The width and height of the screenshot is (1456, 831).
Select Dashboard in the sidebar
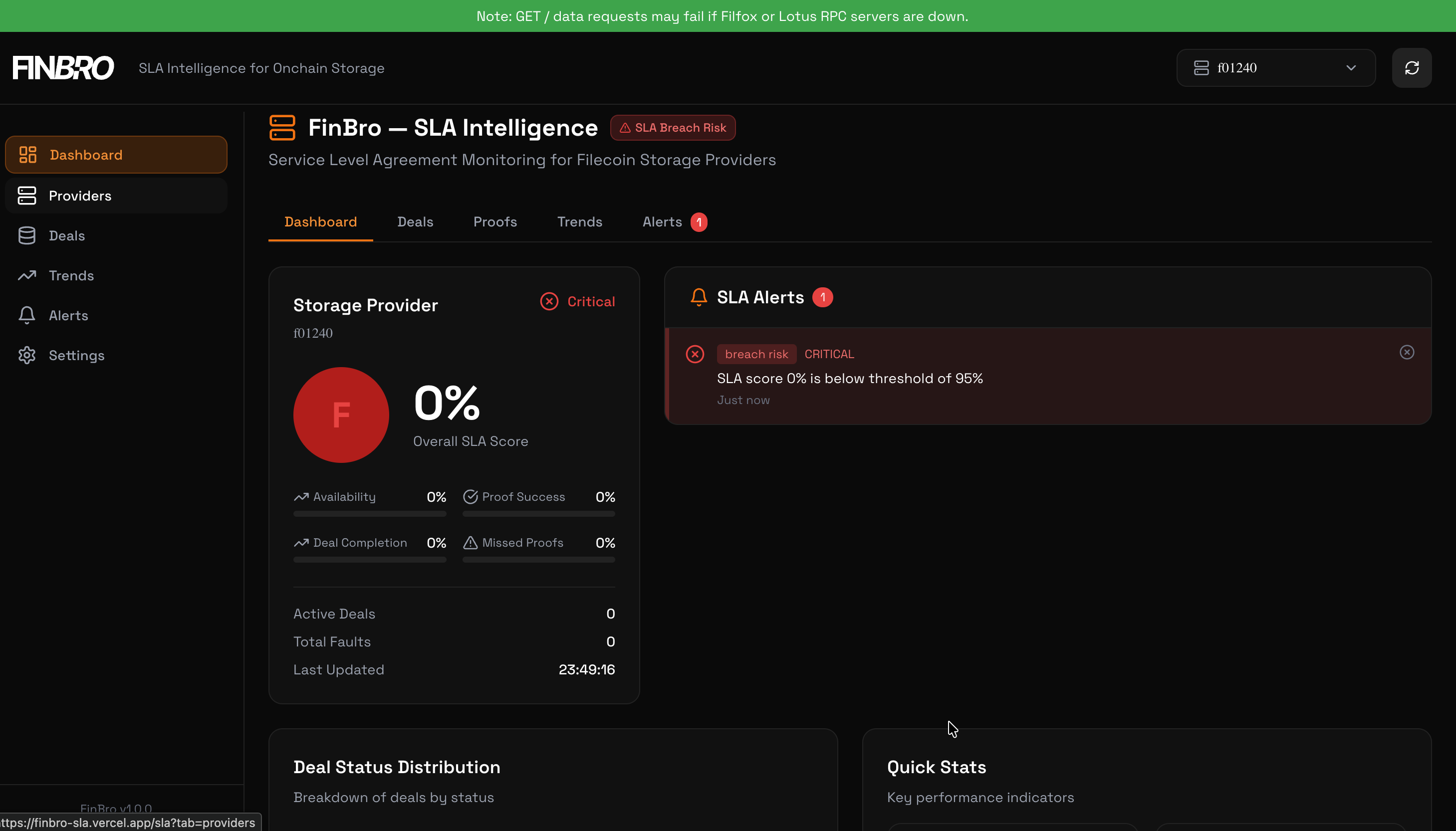click(116, 155)
